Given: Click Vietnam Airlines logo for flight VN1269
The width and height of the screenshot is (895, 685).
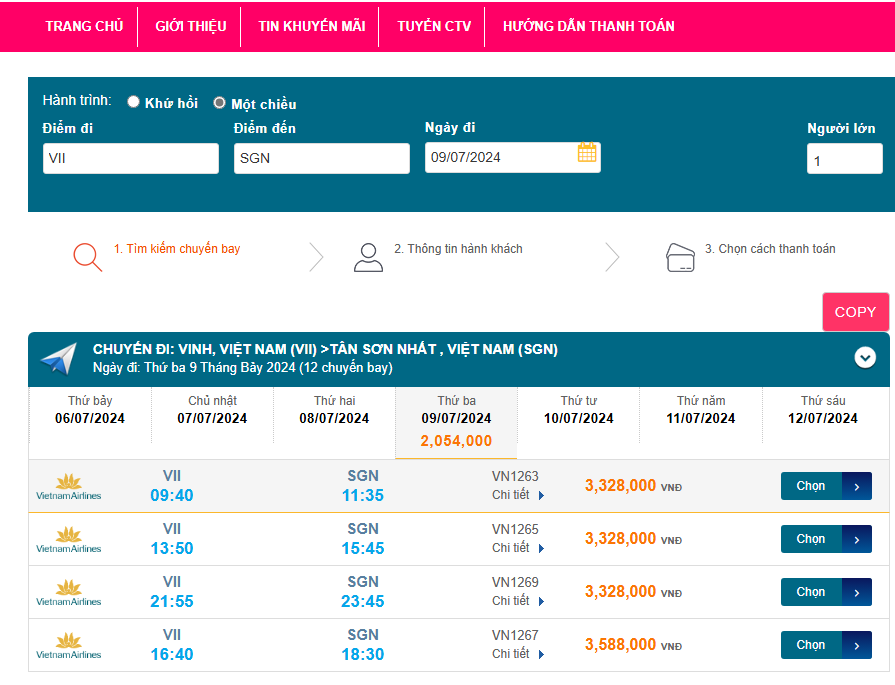Looking at the screenshot, I should click(68, 592).
